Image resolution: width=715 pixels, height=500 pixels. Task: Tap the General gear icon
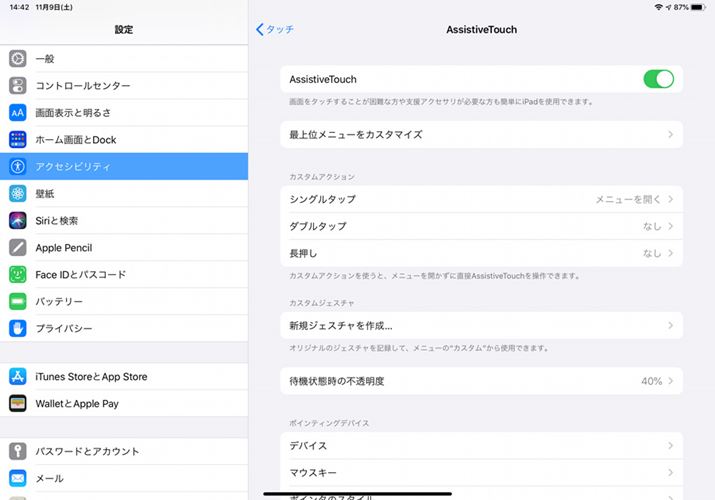pyautogui.click(x=17, y=59)
